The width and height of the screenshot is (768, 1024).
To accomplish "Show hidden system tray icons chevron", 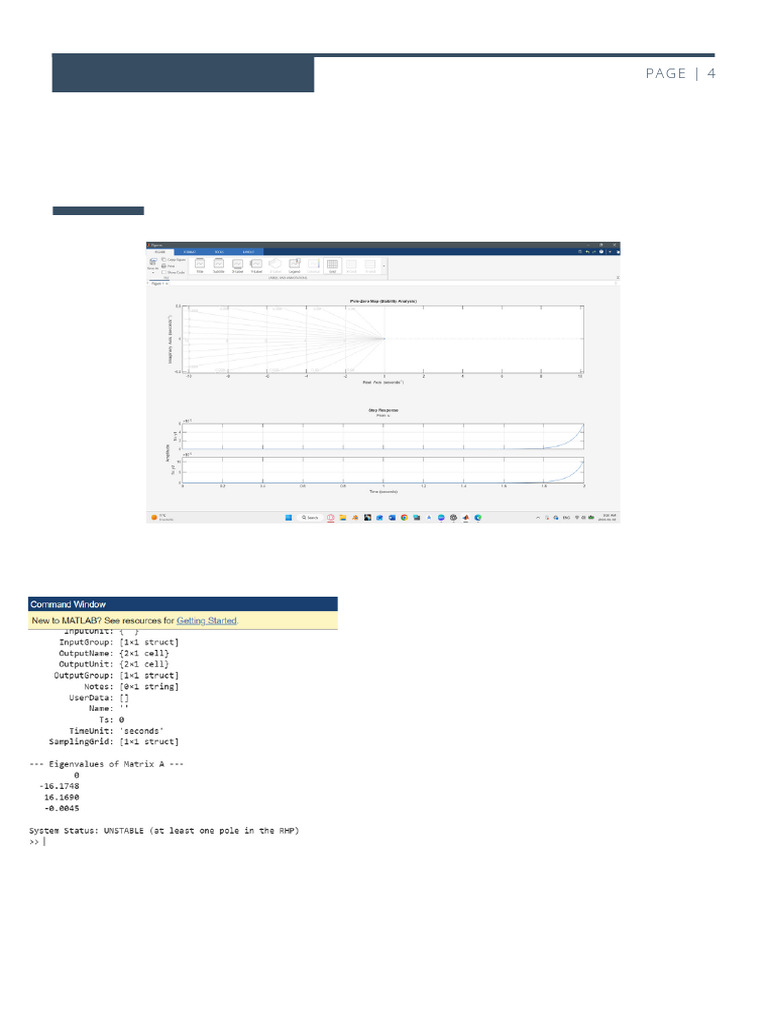I will coord(538,517).
